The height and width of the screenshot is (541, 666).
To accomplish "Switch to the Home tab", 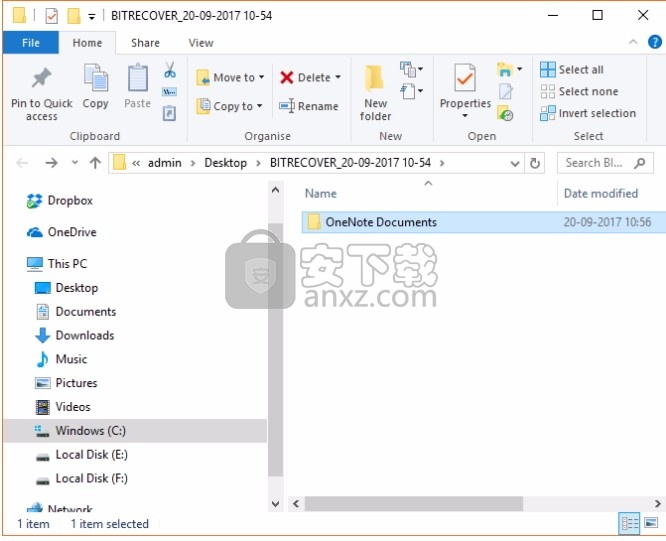I will click(87, 43).
